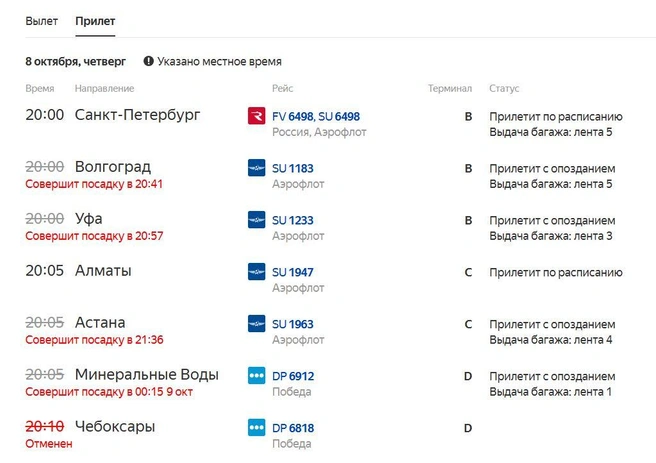Click the Rossiya airline logo for FV 6498

point(256,116)
